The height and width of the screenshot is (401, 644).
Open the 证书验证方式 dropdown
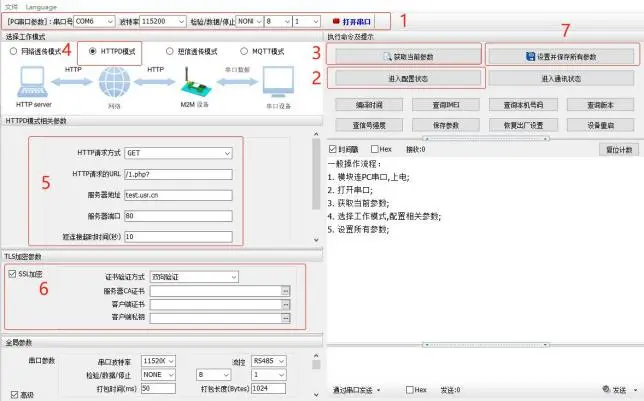(233, 277)
